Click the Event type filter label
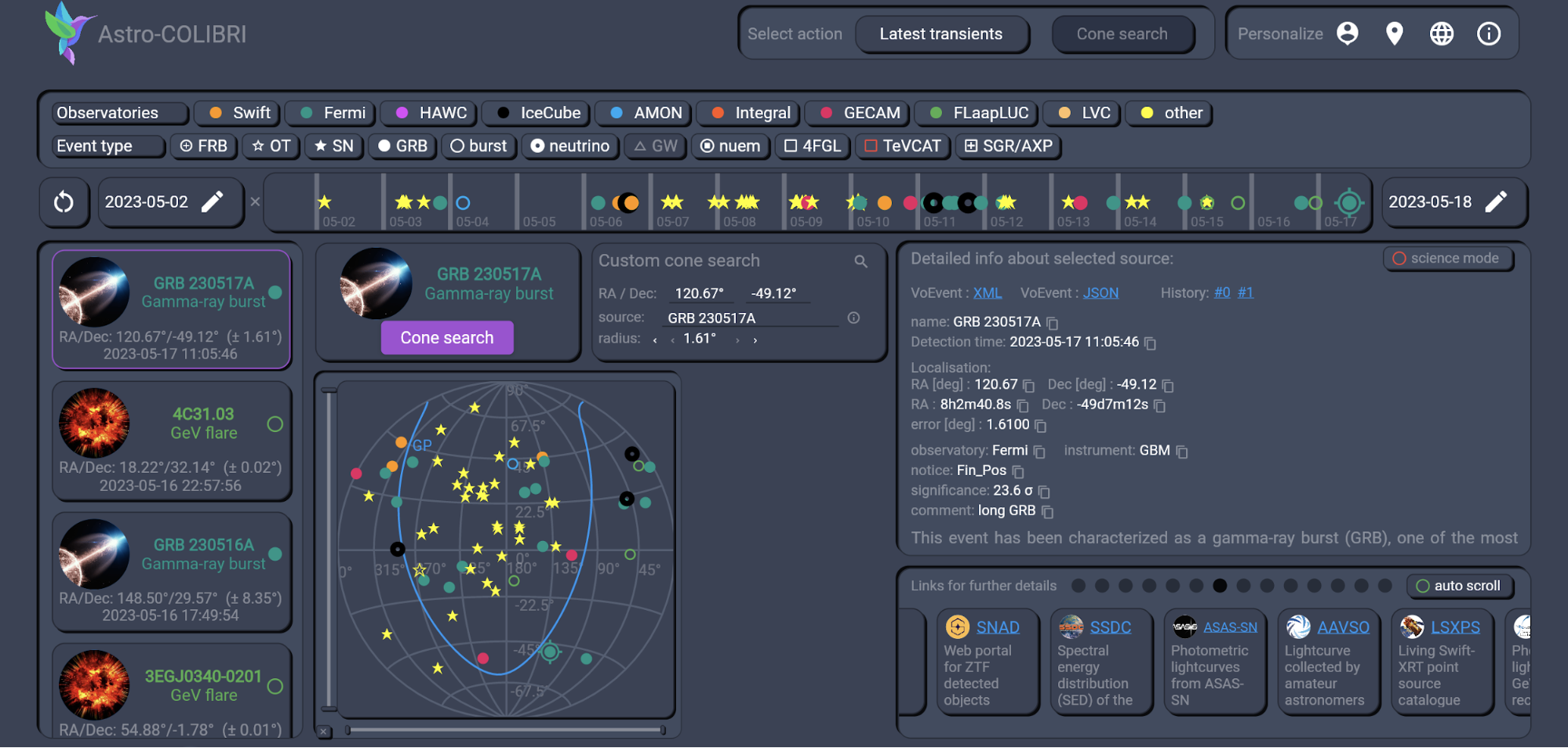This screenshot has width=1568, height=748. (x=108, y=146)
